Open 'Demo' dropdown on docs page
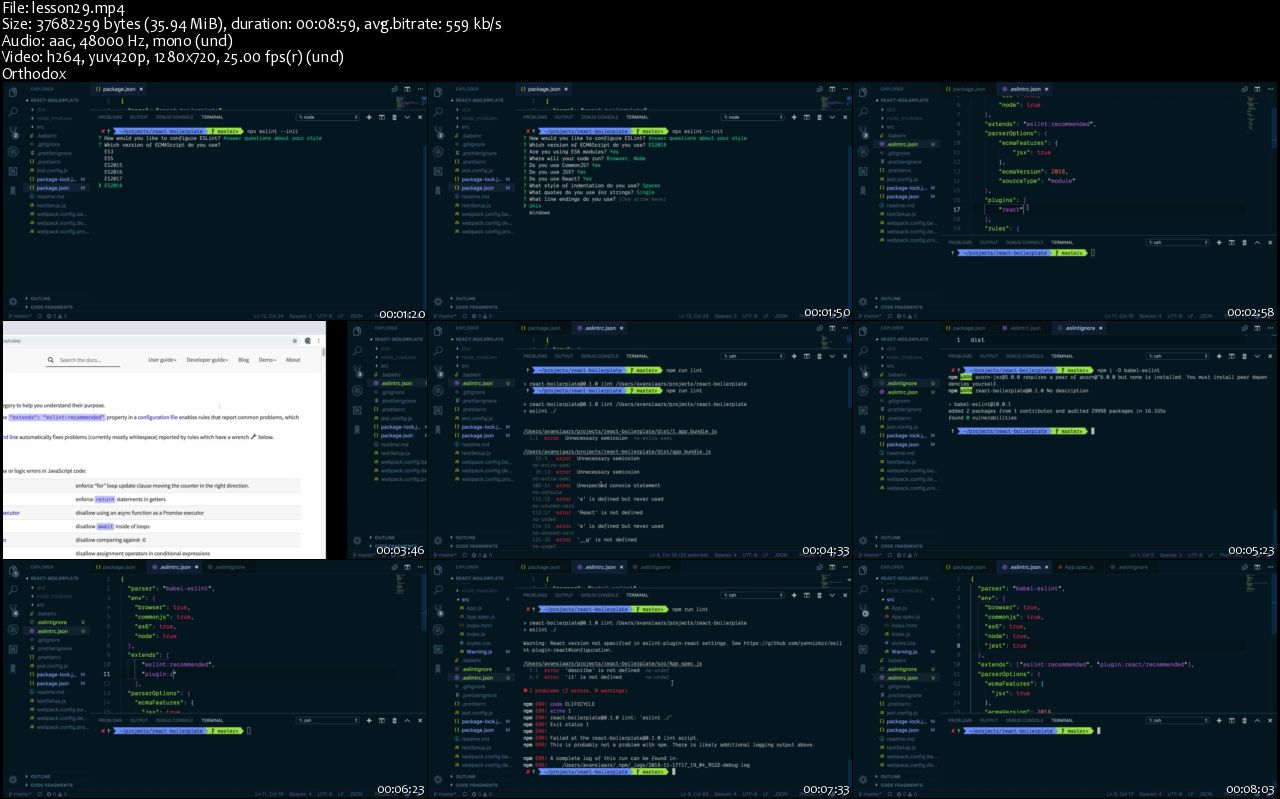Screen dimensions: 1280x799 (267, 360)
